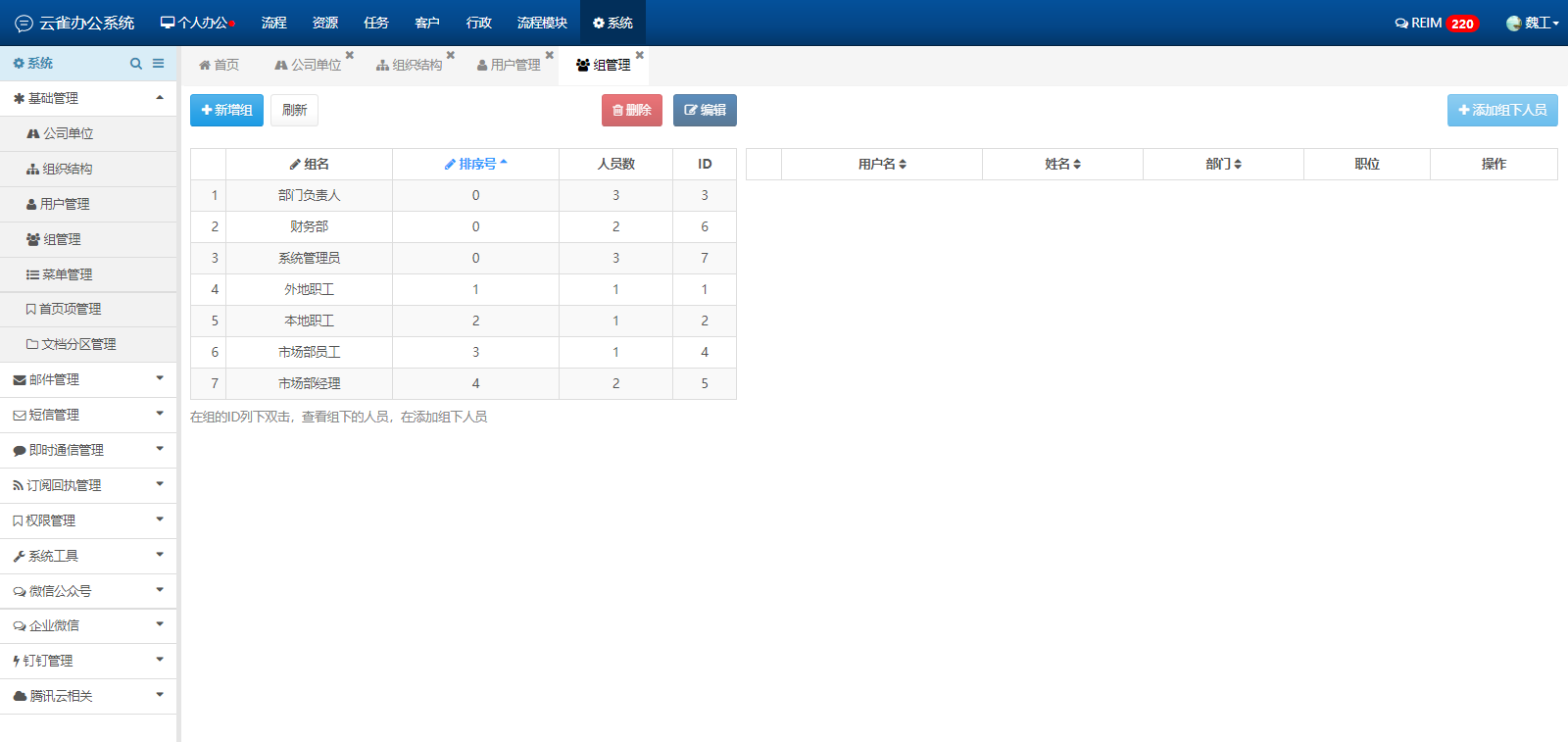The image size is (1568, 742).
Task: Expand the 邮件管理 section
Action: [88, 379]
